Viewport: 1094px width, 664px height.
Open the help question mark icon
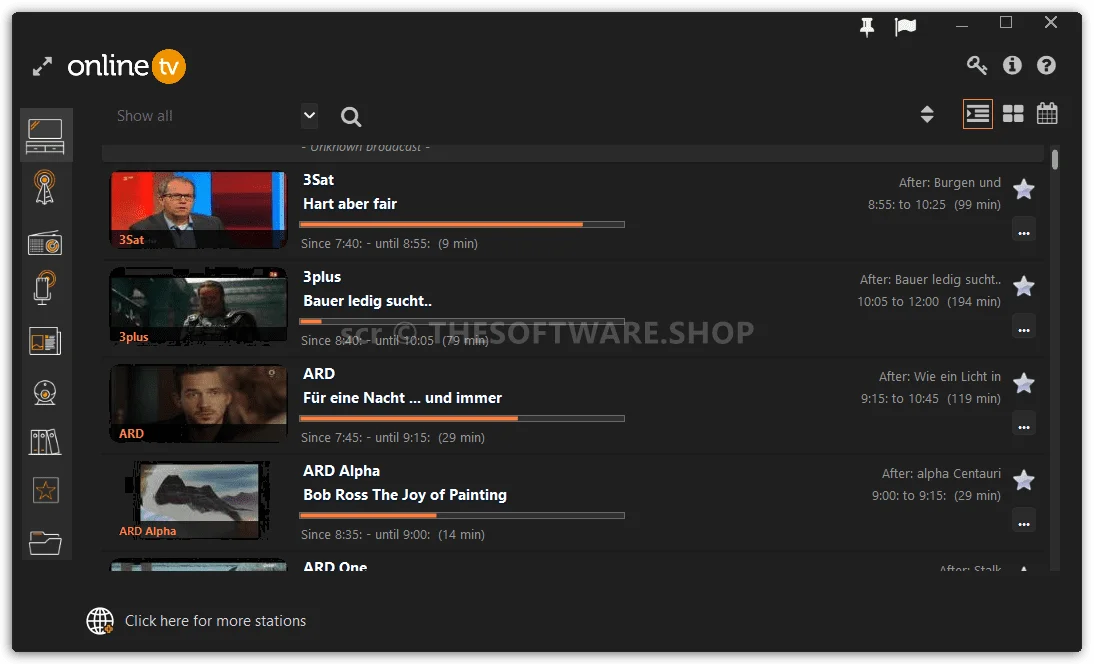point(1046,66)
